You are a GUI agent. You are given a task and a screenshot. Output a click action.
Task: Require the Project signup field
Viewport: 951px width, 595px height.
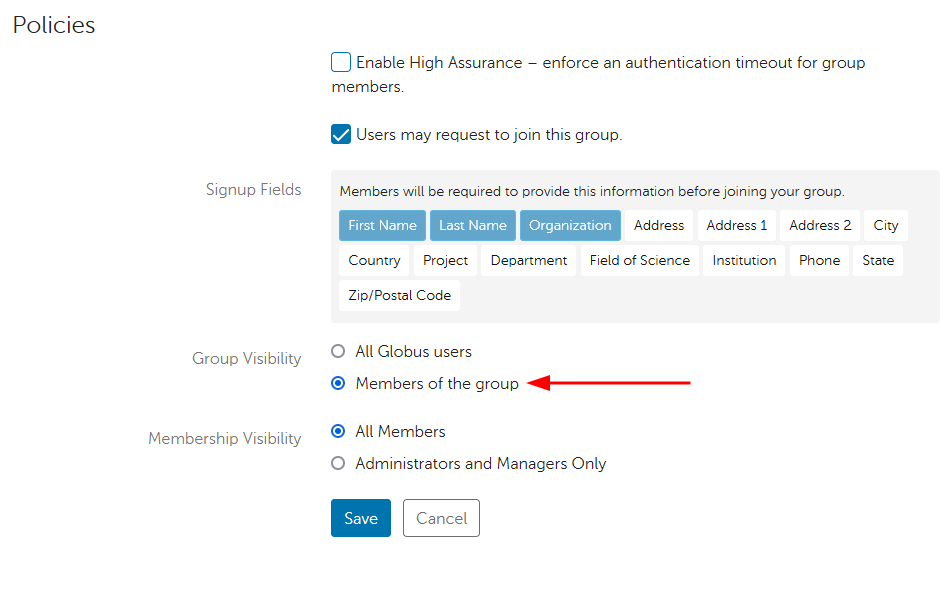(x=446, y=261)
